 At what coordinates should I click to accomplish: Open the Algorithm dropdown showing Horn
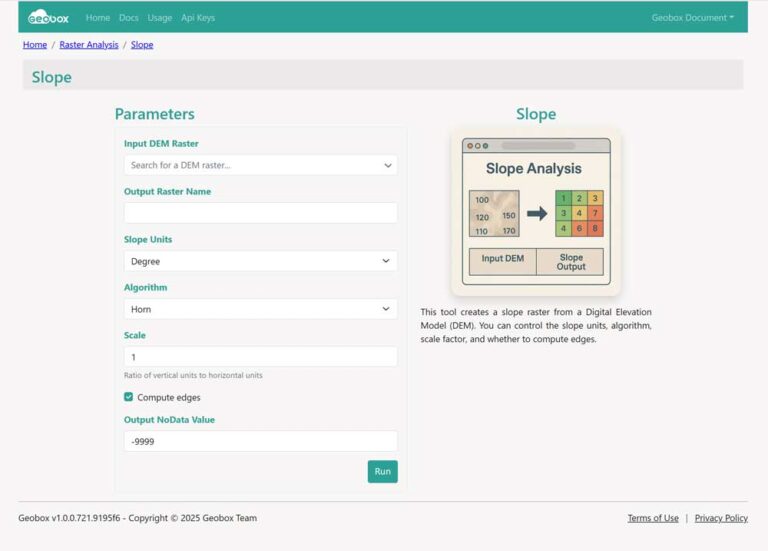[x=260, y=309]
